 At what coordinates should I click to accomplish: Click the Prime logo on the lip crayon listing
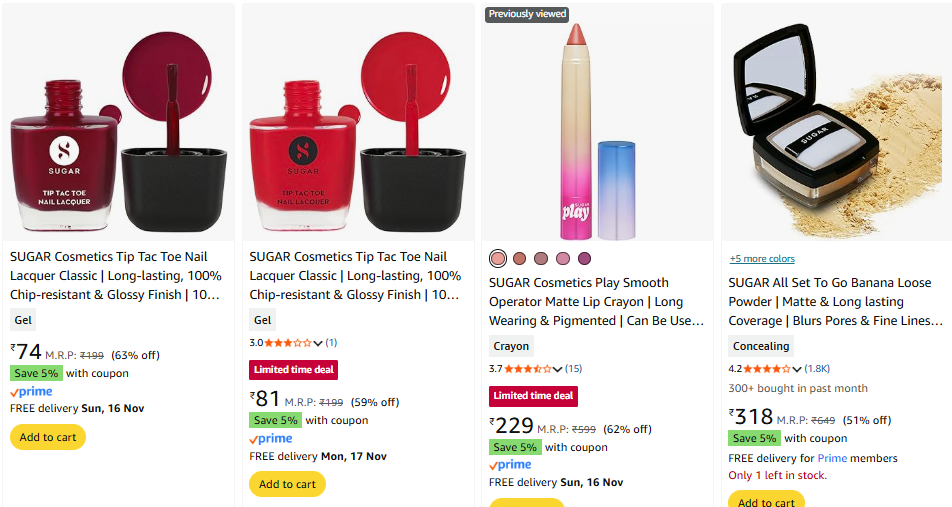pyautogui.click(x=510, y=465)
